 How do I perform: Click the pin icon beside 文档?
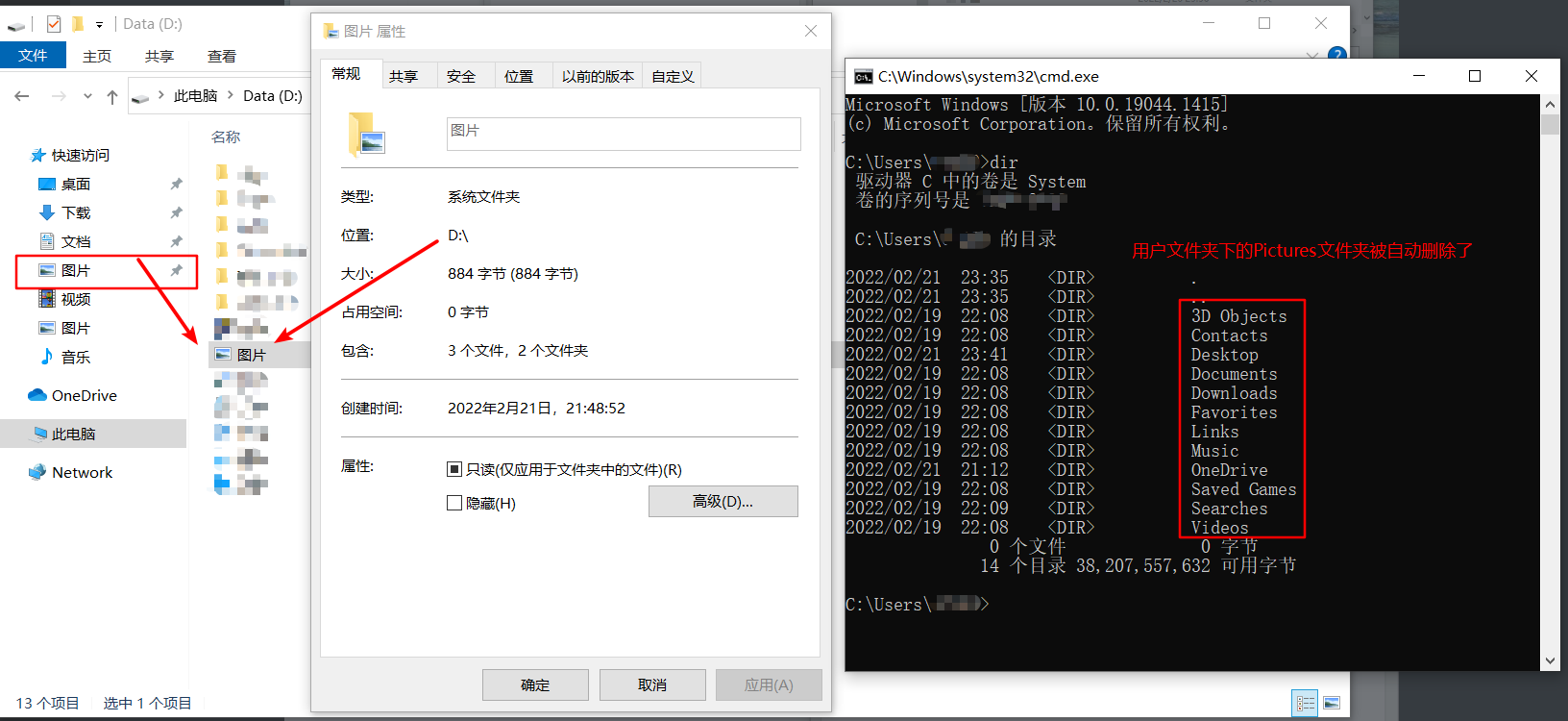coord(176,241)
